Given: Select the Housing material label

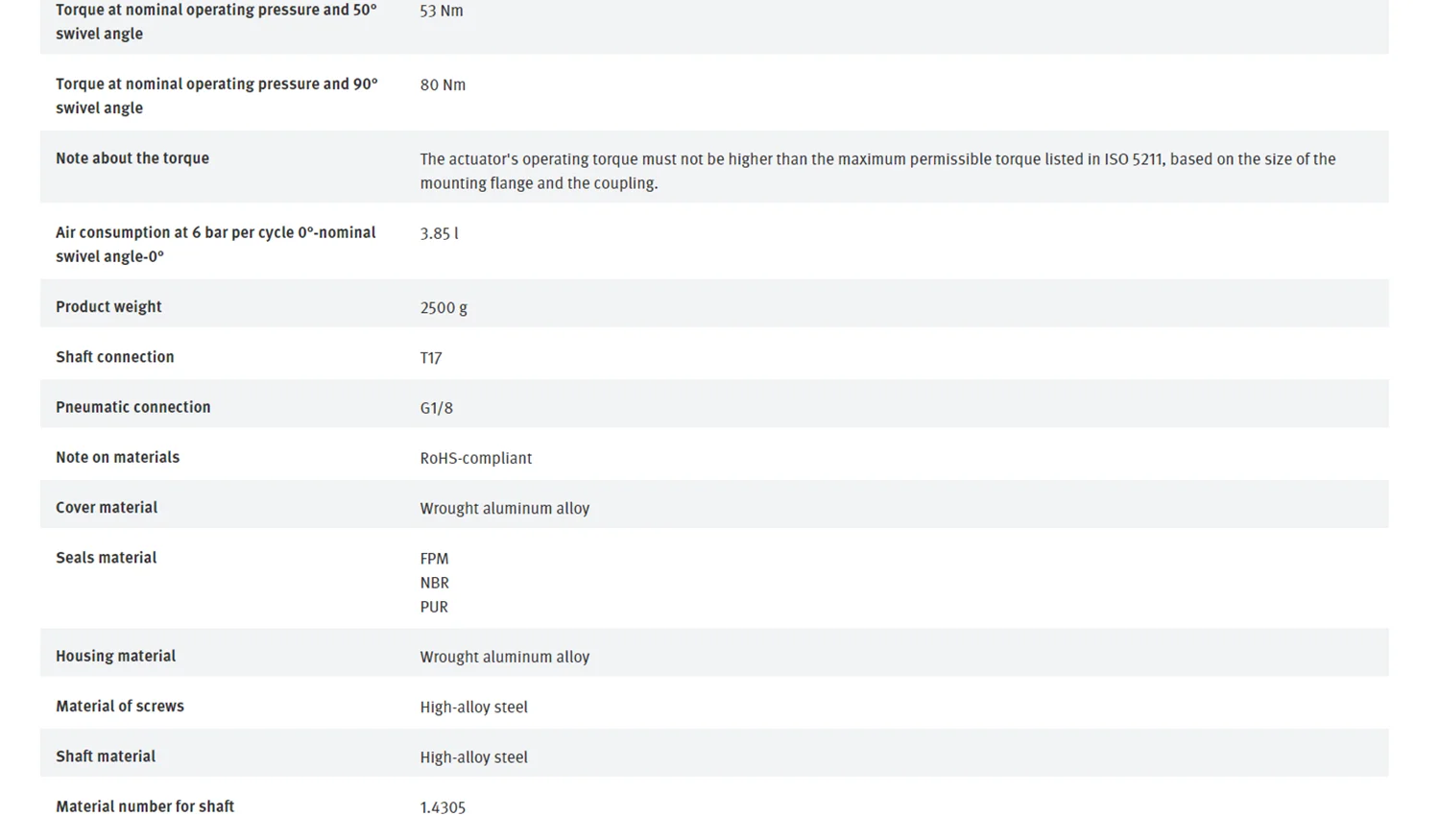Looking at the screenshot, I should click(x=115, y=656).
